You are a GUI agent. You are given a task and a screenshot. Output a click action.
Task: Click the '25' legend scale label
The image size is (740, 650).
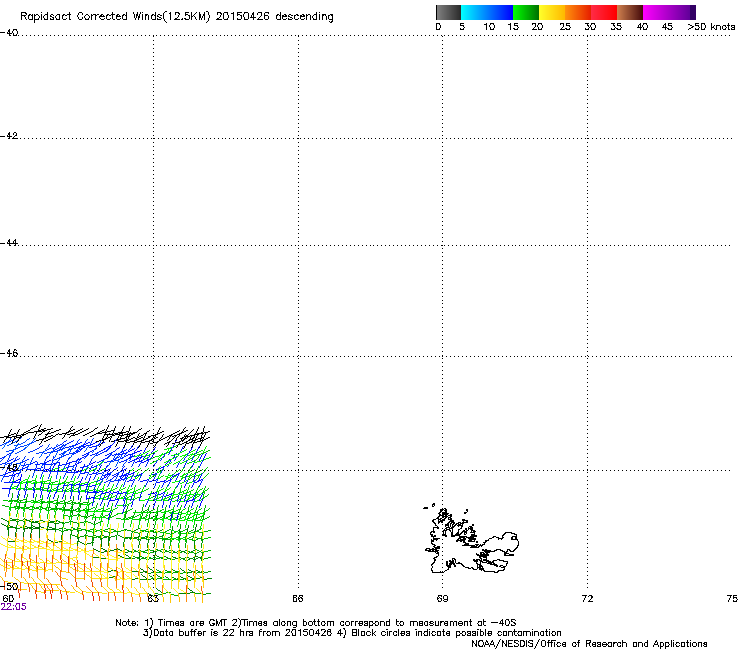click(x=565, y=27)
